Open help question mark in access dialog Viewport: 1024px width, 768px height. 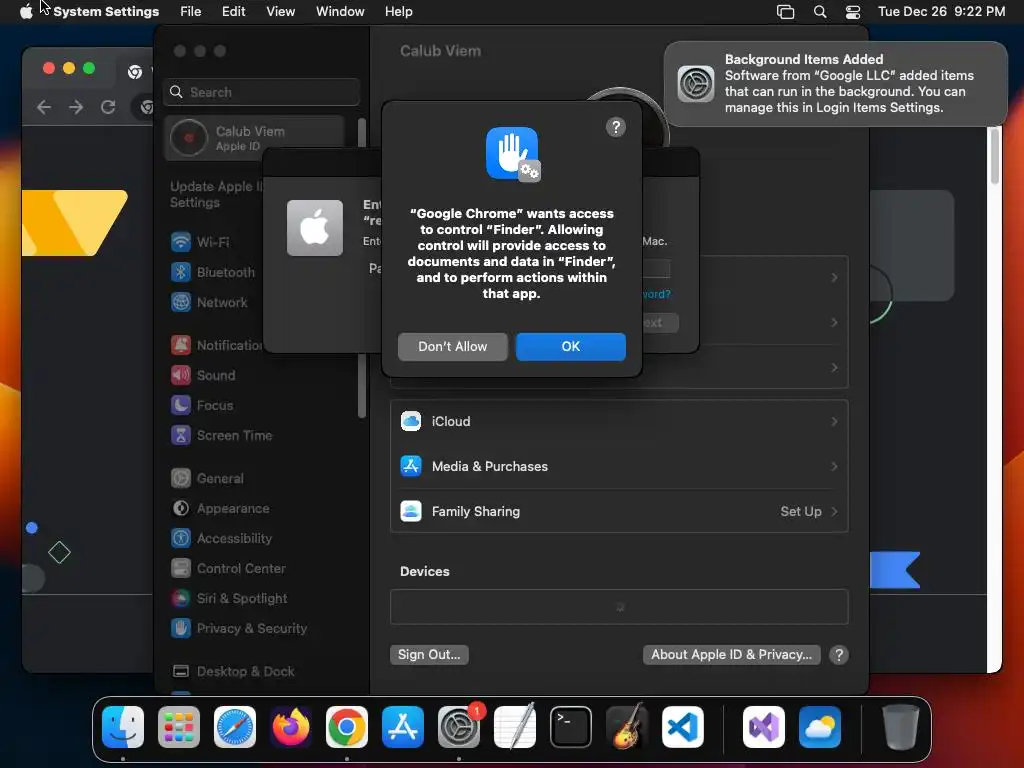(x=615, y=127)
